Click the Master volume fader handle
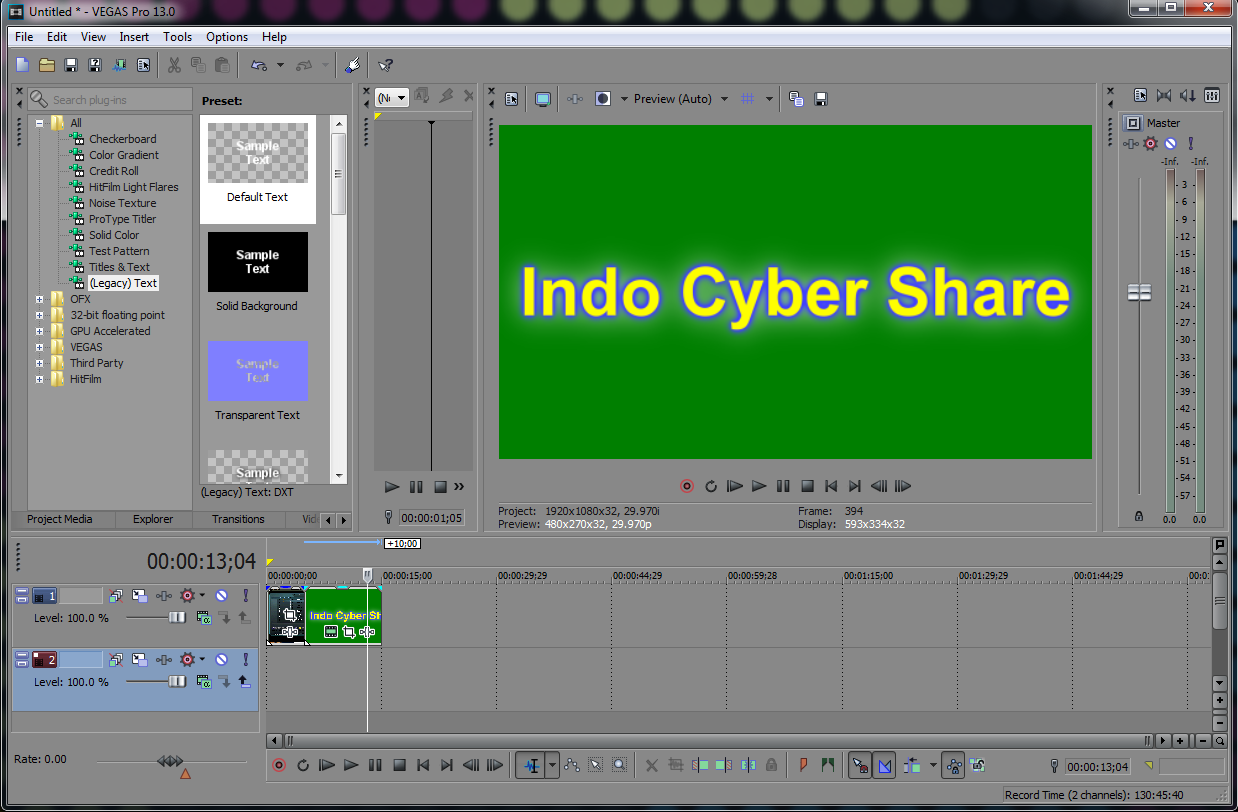This screenshot has height=812, width=1238. pos(1139,292)
